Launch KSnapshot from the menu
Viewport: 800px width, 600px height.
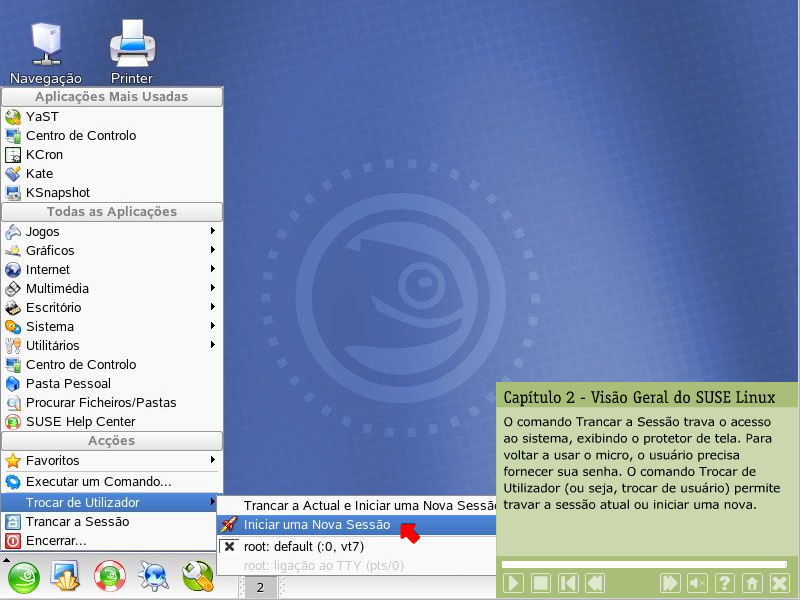(x=57, y=192)
